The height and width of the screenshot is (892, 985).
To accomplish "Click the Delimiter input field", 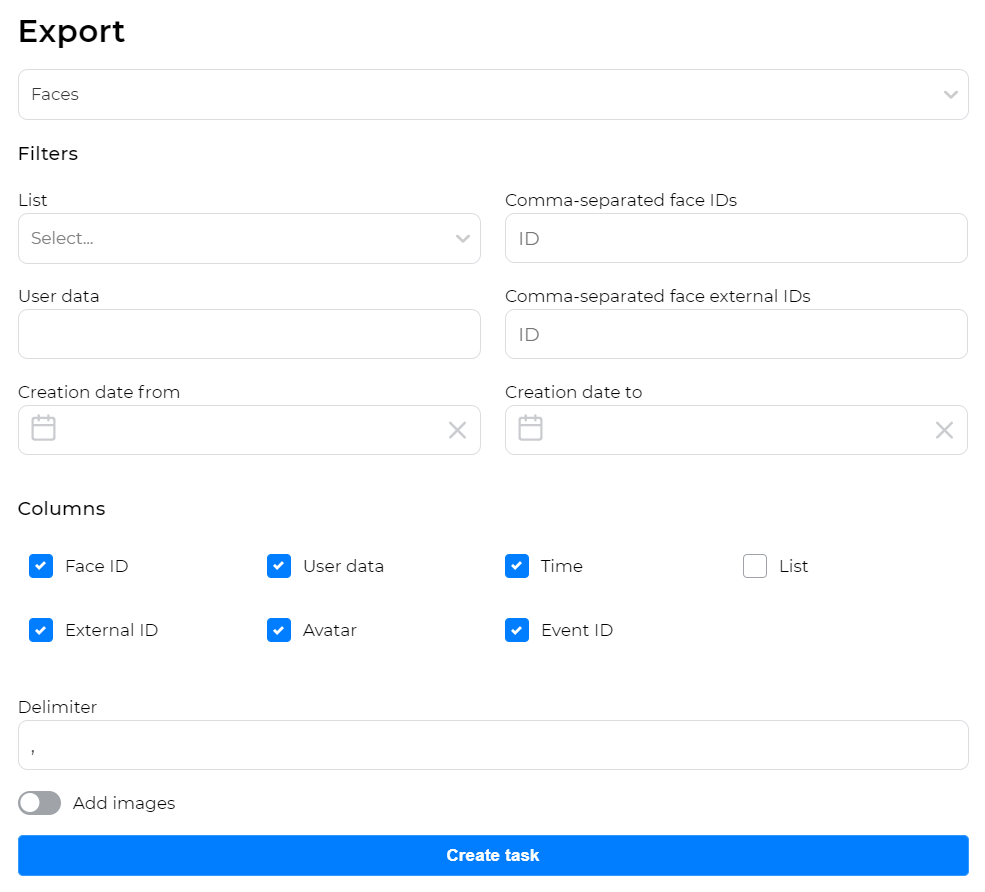I will pos(493,744).
